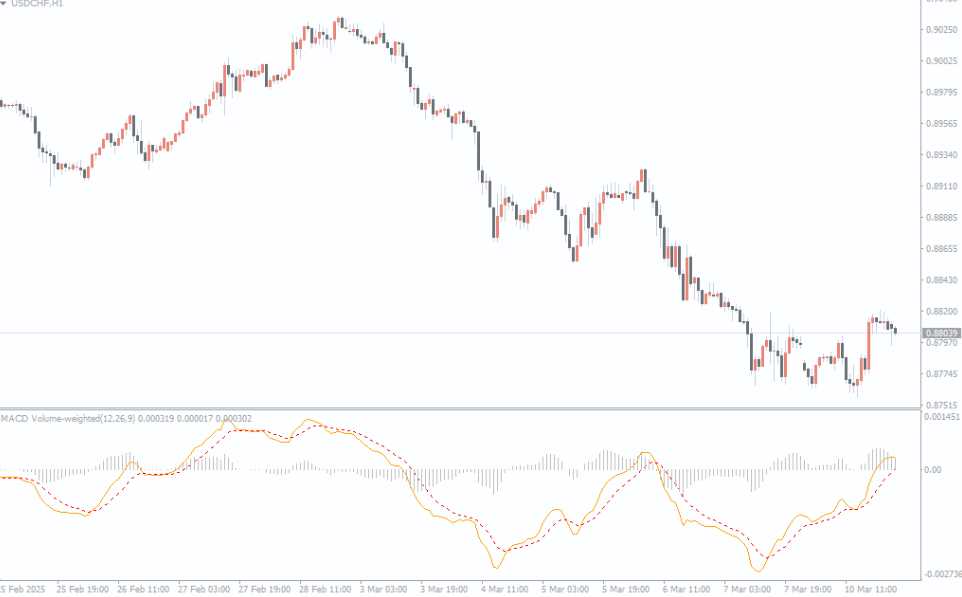Click the 0.89110 price axis label
962x597 pixels.
pos(942,186)
